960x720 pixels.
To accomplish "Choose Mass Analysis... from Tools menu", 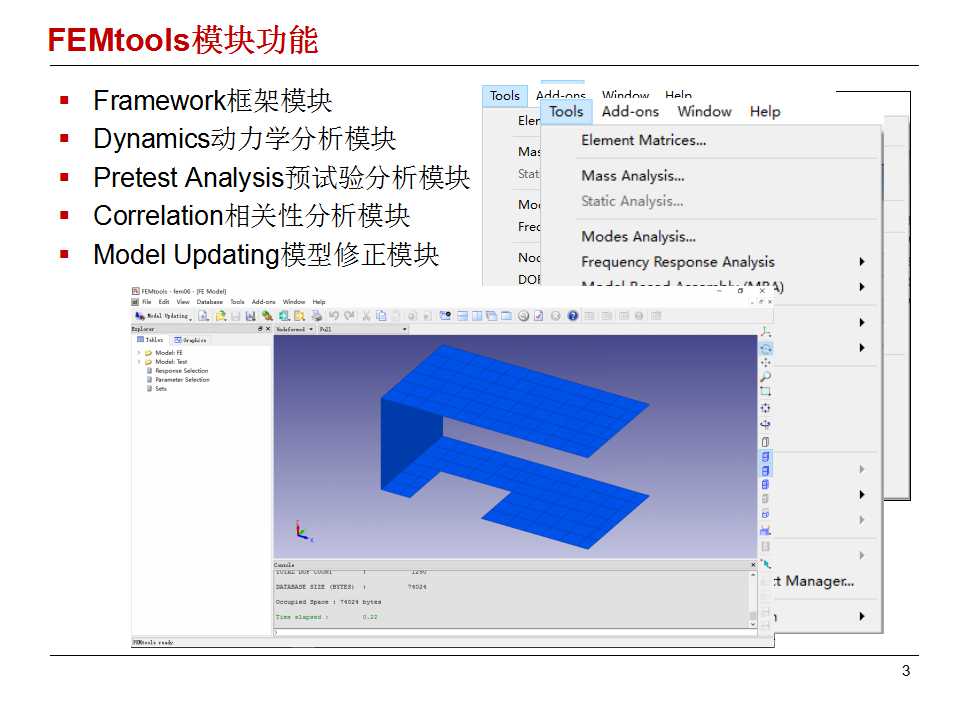I will [x=632, y=176].
